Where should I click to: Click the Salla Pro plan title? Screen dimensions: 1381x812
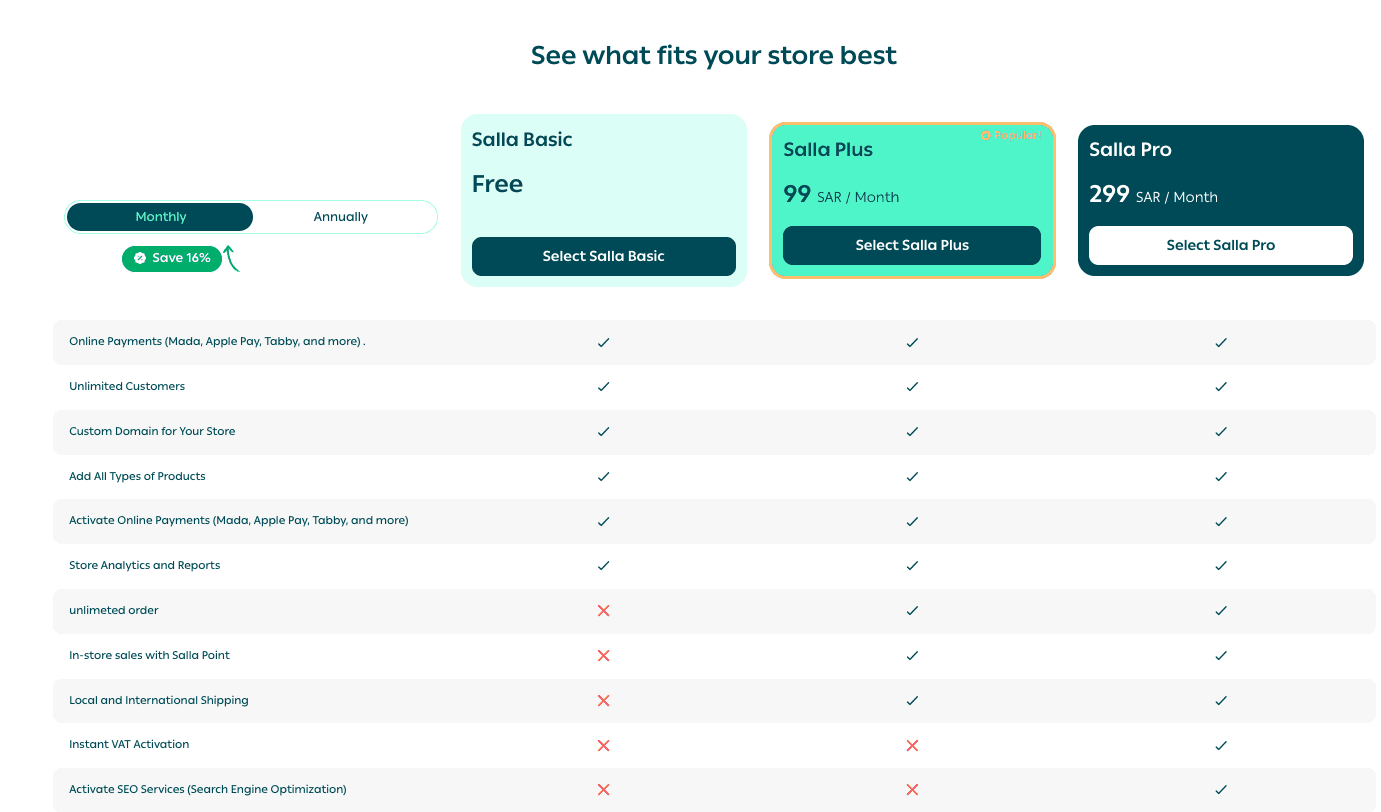[1130, 150]
